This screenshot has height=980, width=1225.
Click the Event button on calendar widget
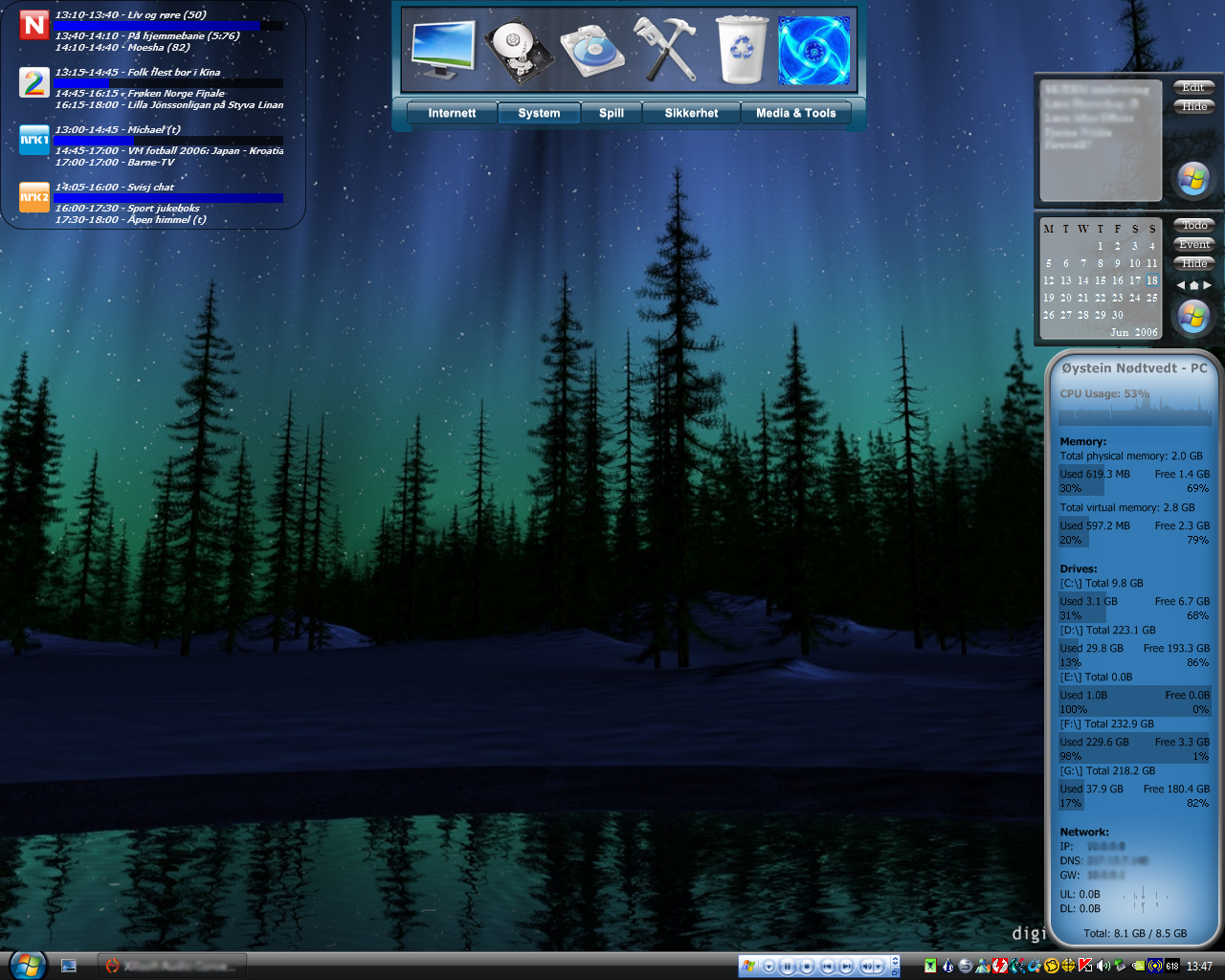[1193, 245]
